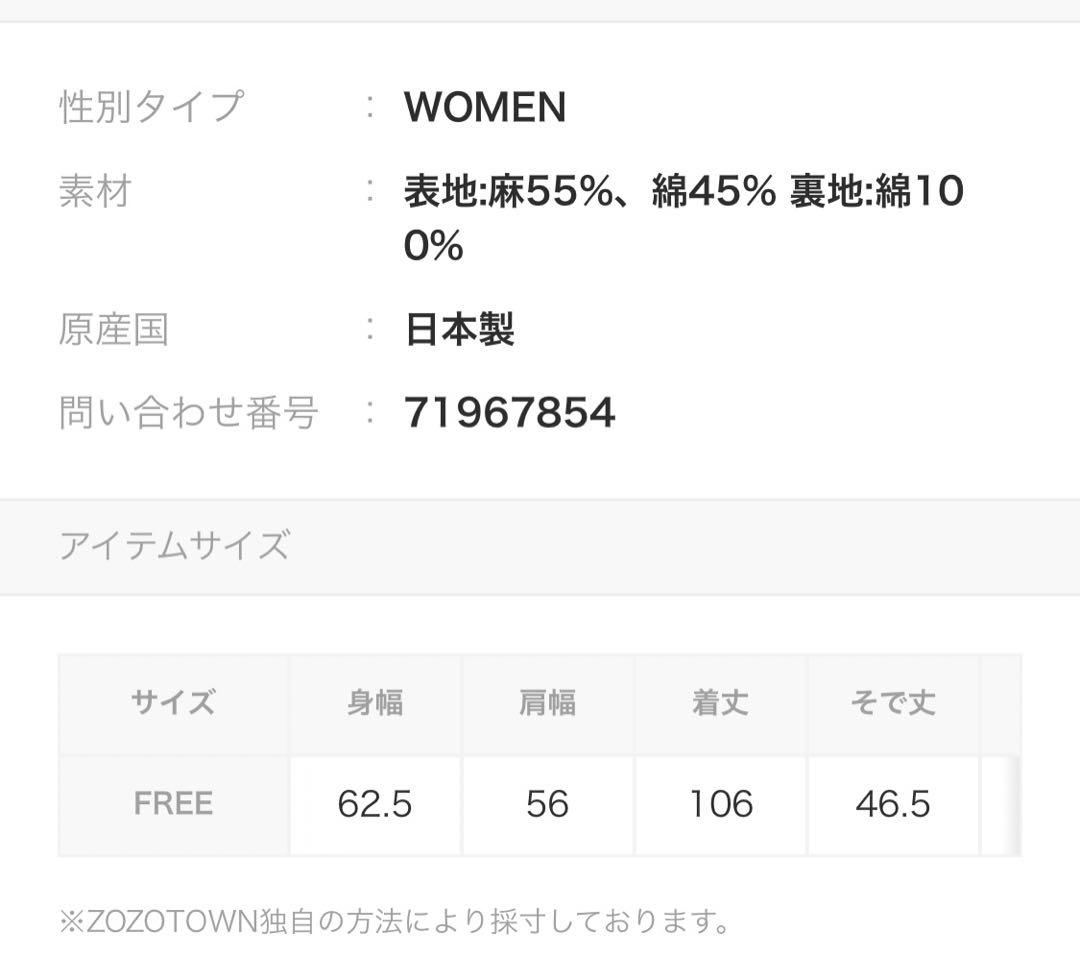Image resolution: width=1080 pixels, height=958 pixels.
Task: Click the 106 length cell
Action: (x=720, y=804)
